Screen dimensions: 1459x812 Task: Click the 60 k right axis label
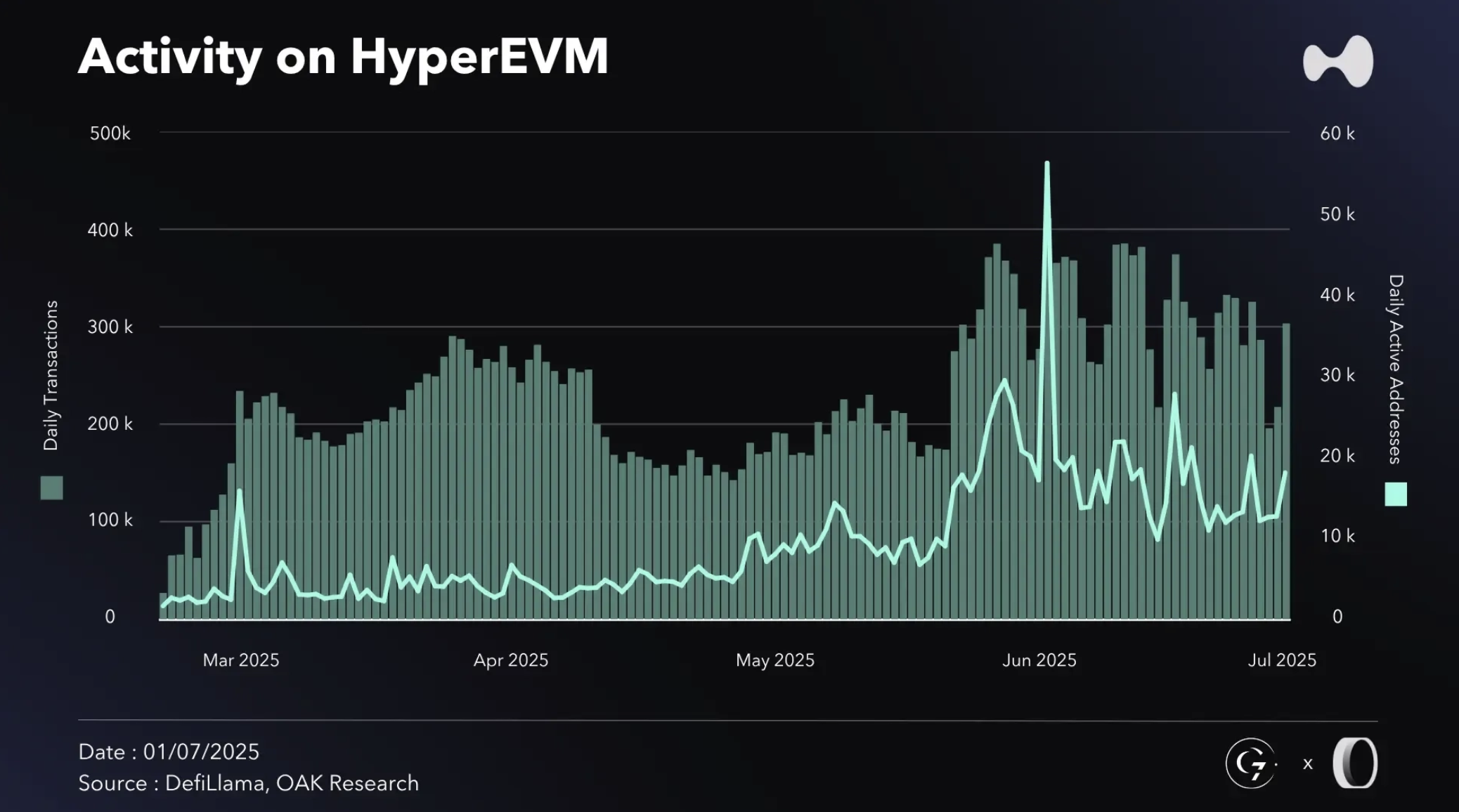(1337, 133)
